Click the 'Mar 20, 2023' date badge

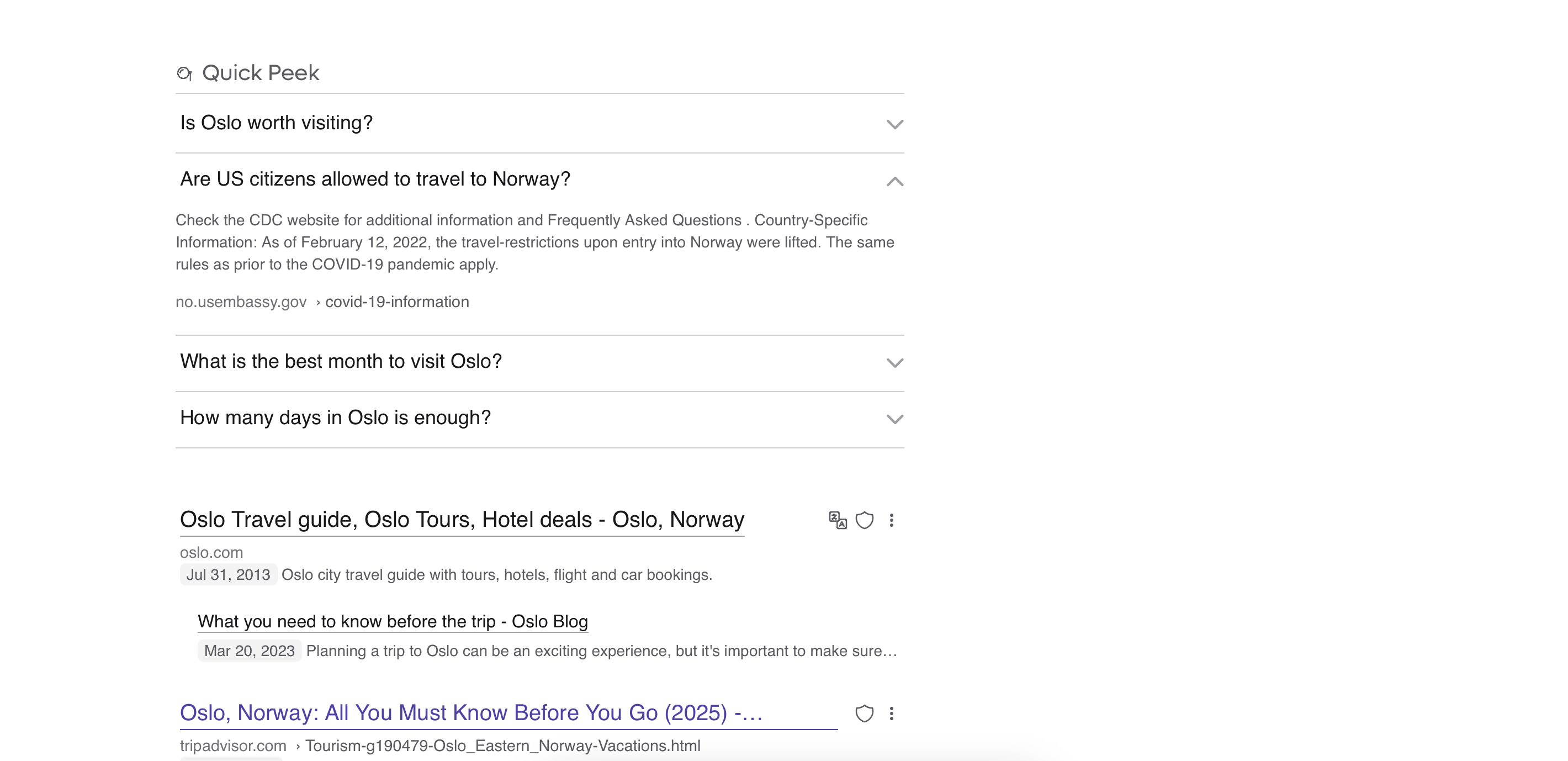250,652
